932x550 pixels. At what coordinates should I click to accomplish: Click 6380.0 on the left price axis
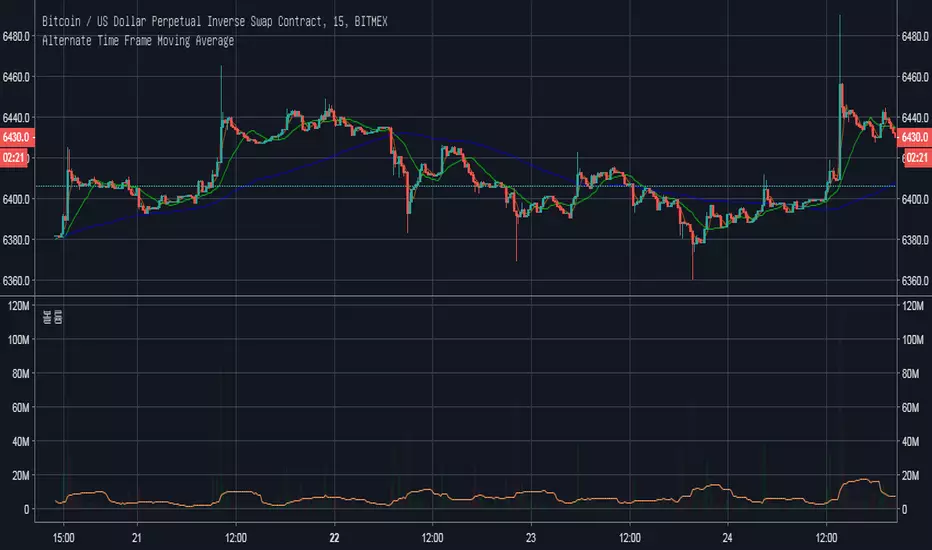tap(17, 240)
